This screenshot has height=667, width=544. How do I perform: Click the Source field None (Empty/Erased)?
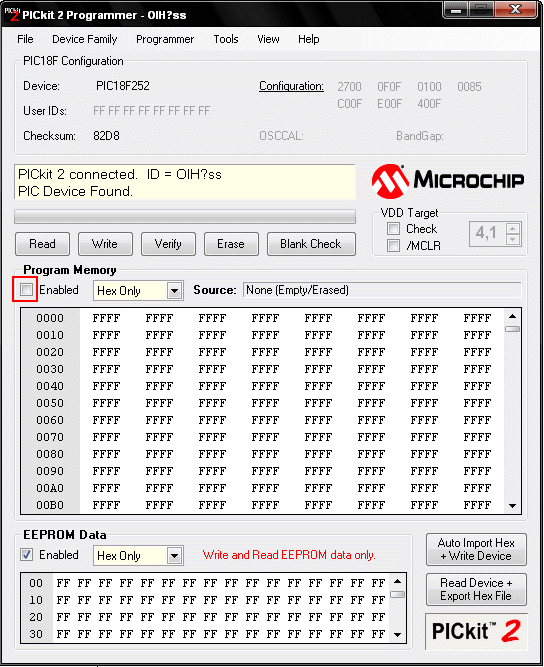point(382,290)
